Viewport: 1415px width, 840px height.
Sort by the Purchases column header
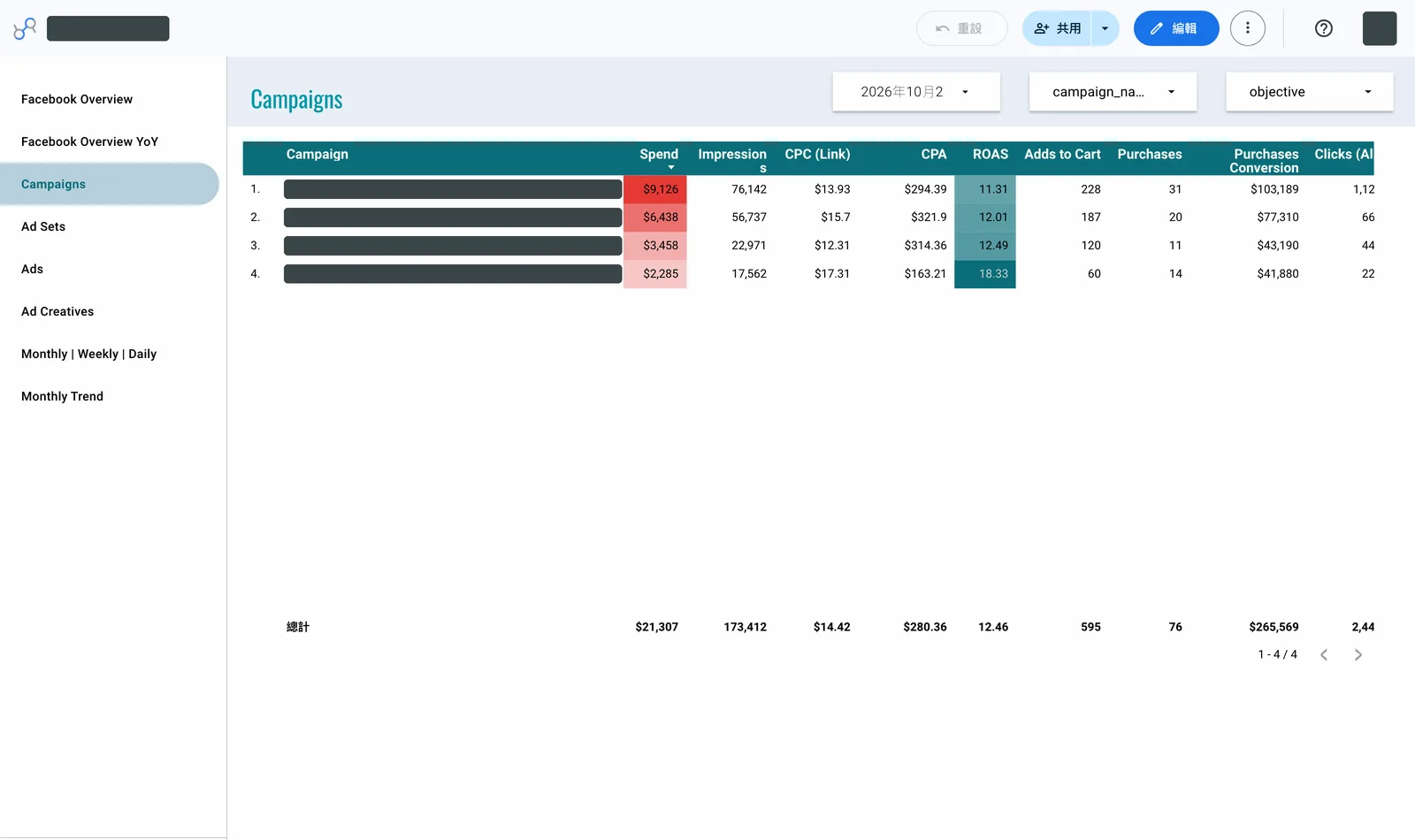(1150, 155)
